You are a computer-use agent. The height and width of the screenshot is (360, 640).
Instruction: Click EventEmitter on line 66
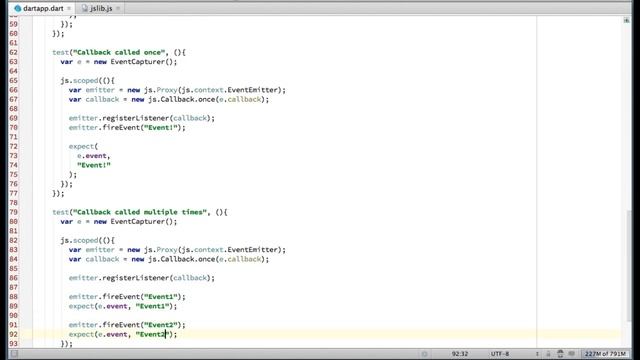pyautogui.click(x=253, y=90)
